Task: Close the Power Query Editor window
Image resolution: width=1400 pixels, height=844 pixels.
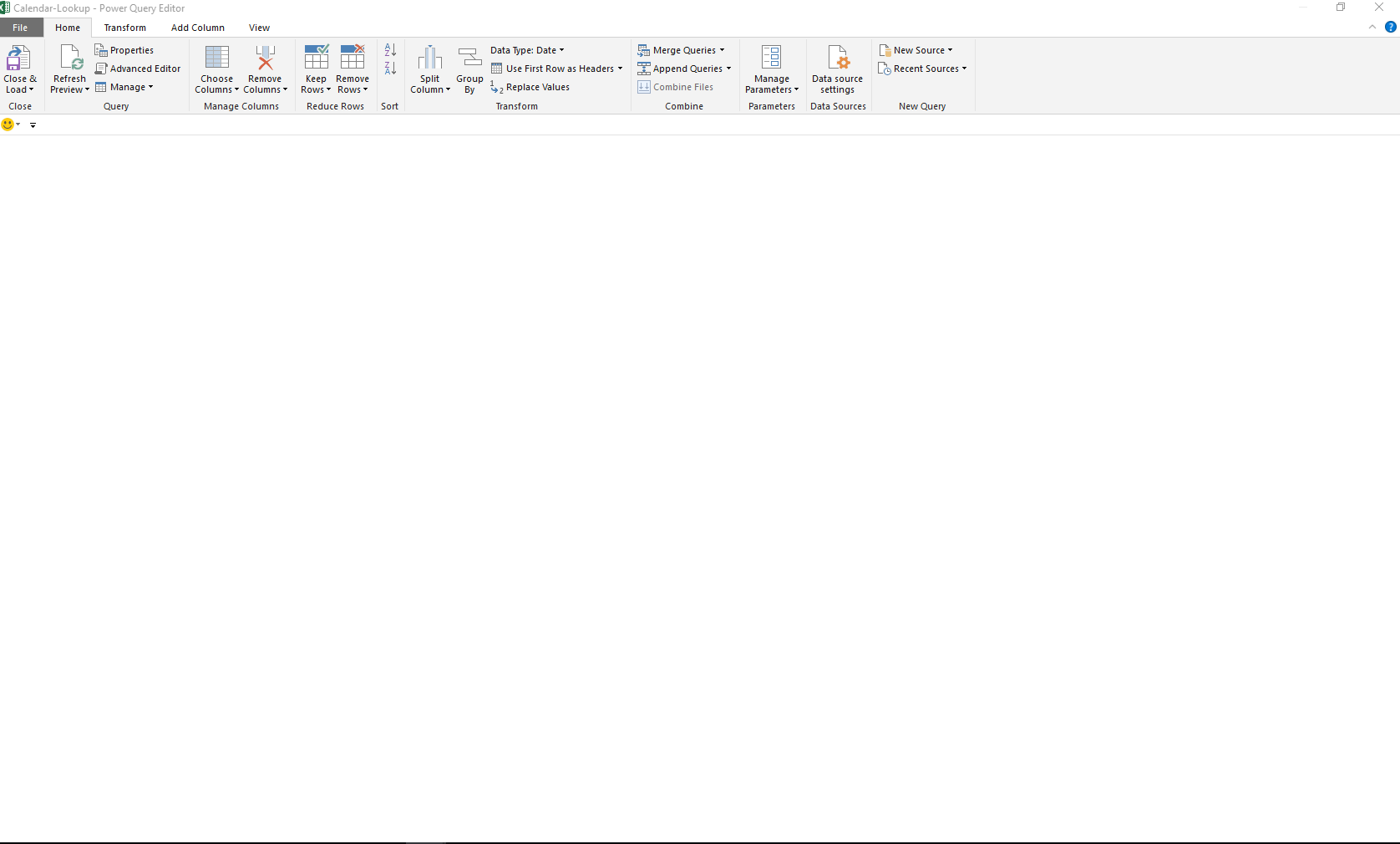Action: [1379, 8]
